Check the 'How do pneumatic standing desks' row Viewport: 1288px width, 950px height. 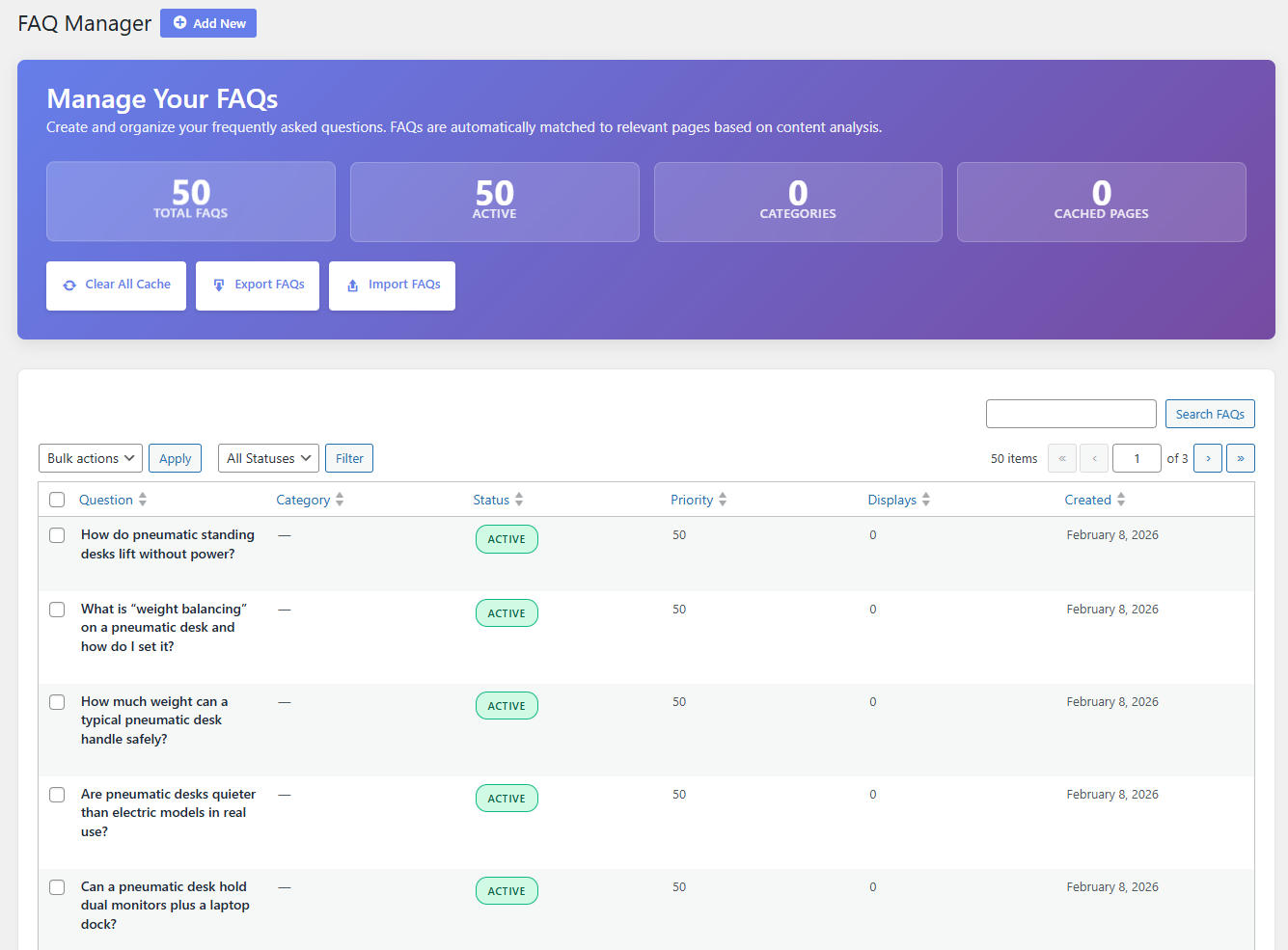(x=57, y=535)
